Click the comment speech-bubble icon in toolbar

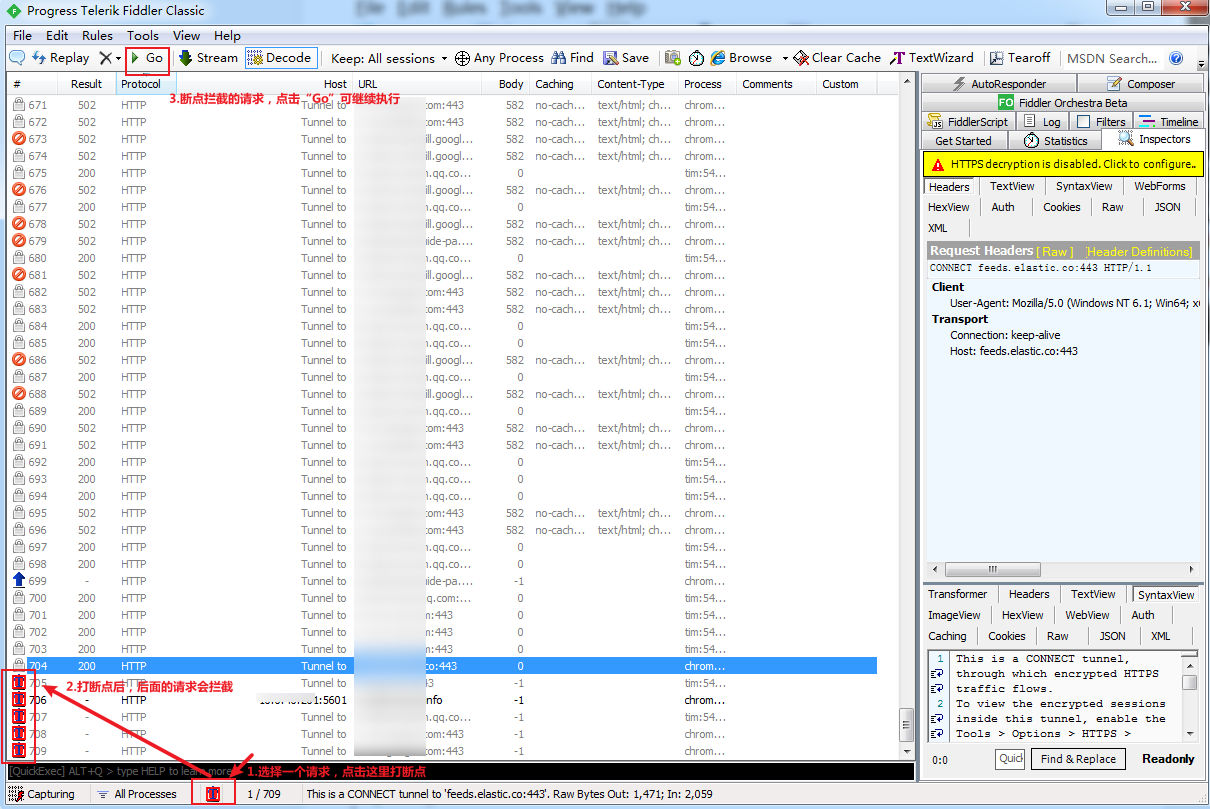[17, 58]
